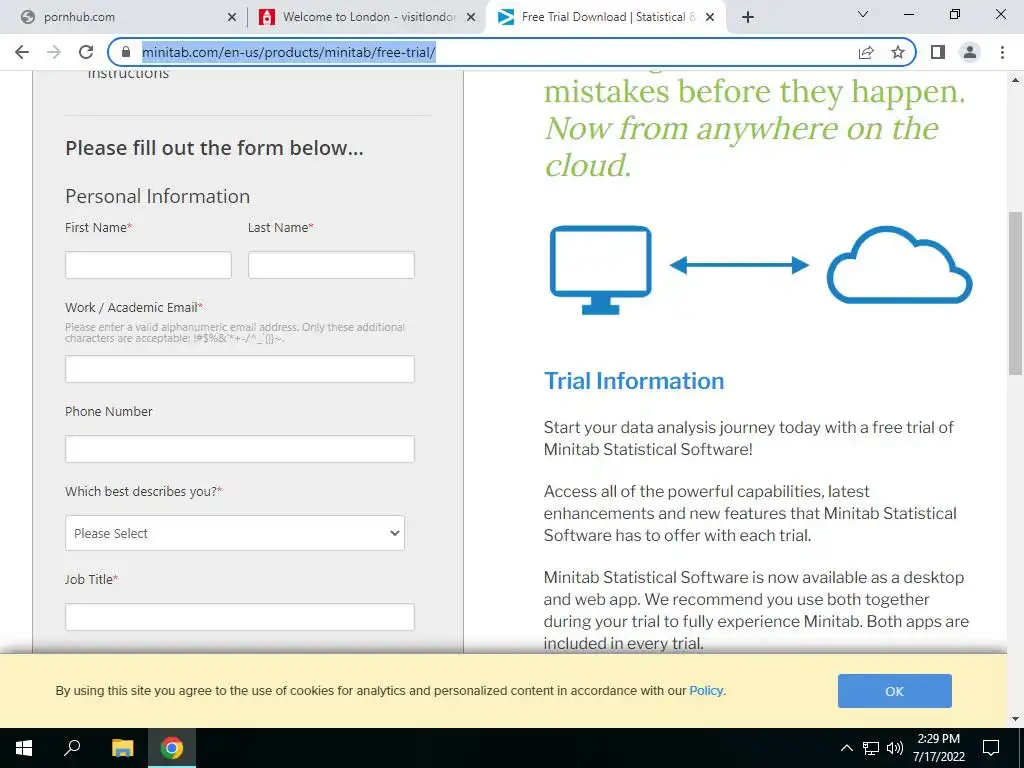This screenshot has width=1024, height=768.
Task: Select the Free Trial Download tab
Action: 606,17
